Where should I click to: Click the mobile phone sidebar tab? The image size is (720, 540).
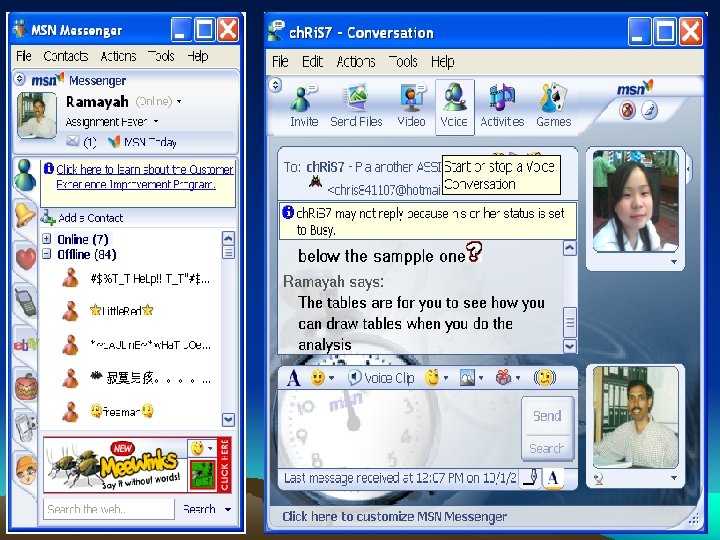pos(26,301)
